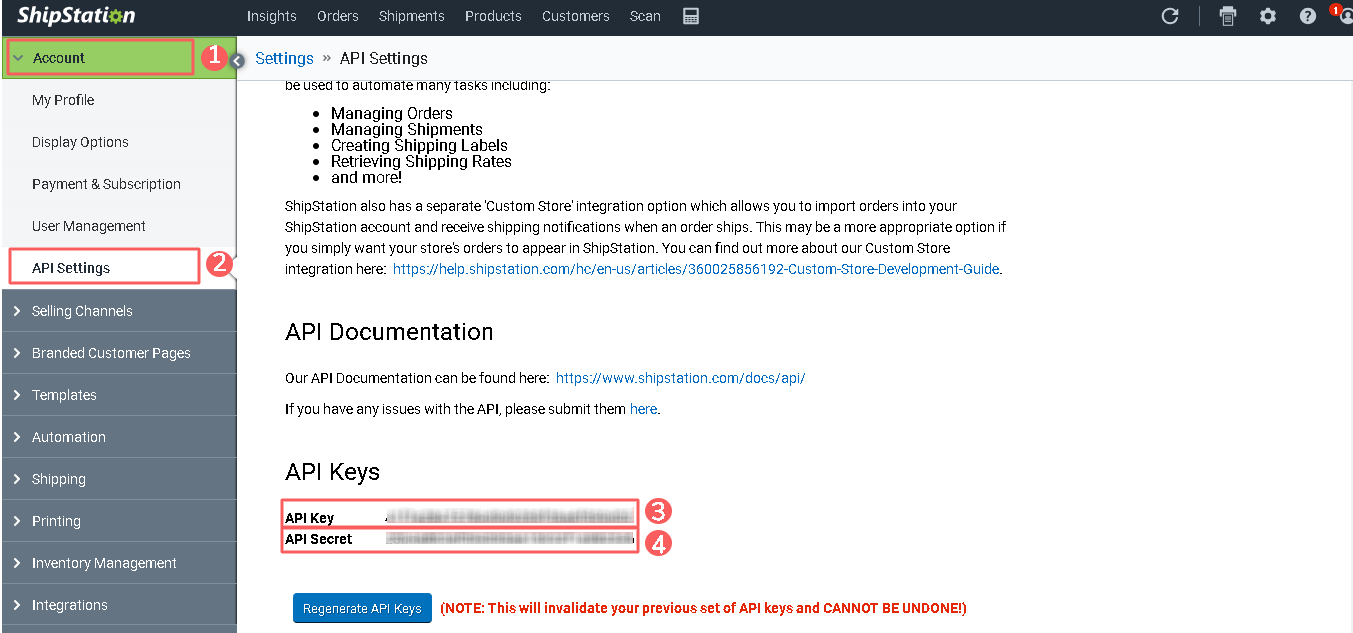Viewport: 1353px width, 633px height.
Task: Open the user profile icon with notification
Action: pos(1345,16)
